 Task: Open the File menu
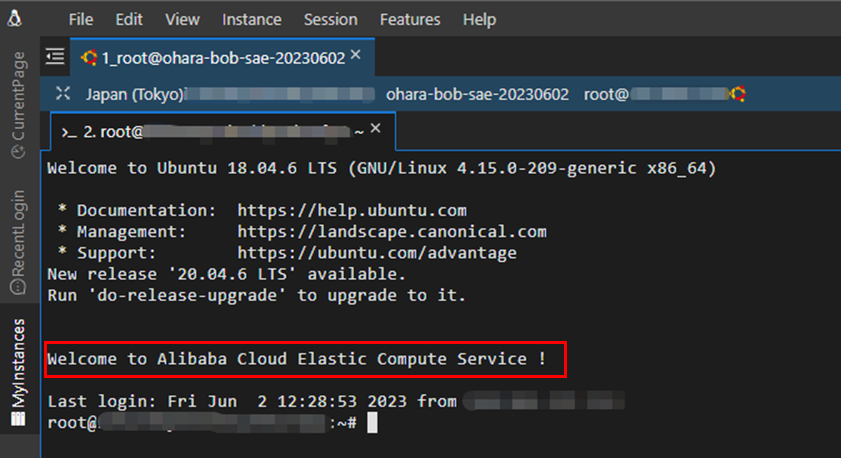(x=82, y=19)
